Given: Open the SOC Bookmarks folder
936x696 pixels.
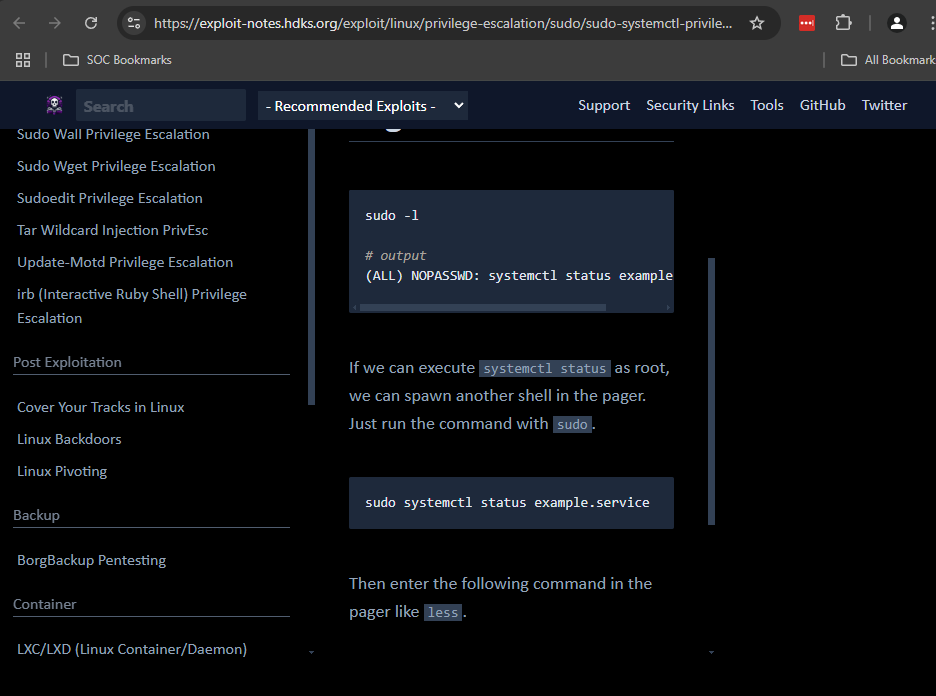Looking at the screenshot, I should coord(117,60).
